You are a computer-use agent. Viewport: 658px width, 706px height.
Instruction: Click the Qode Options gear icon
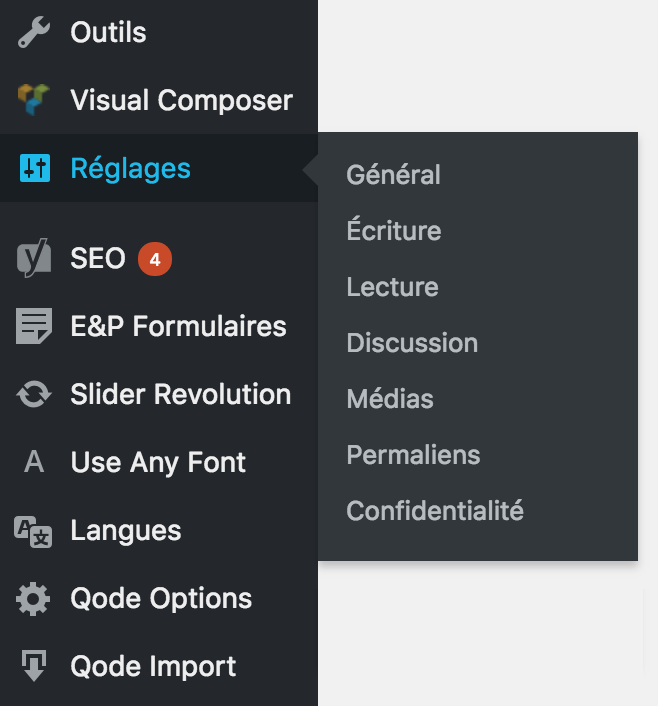click(x=34, y=599)
